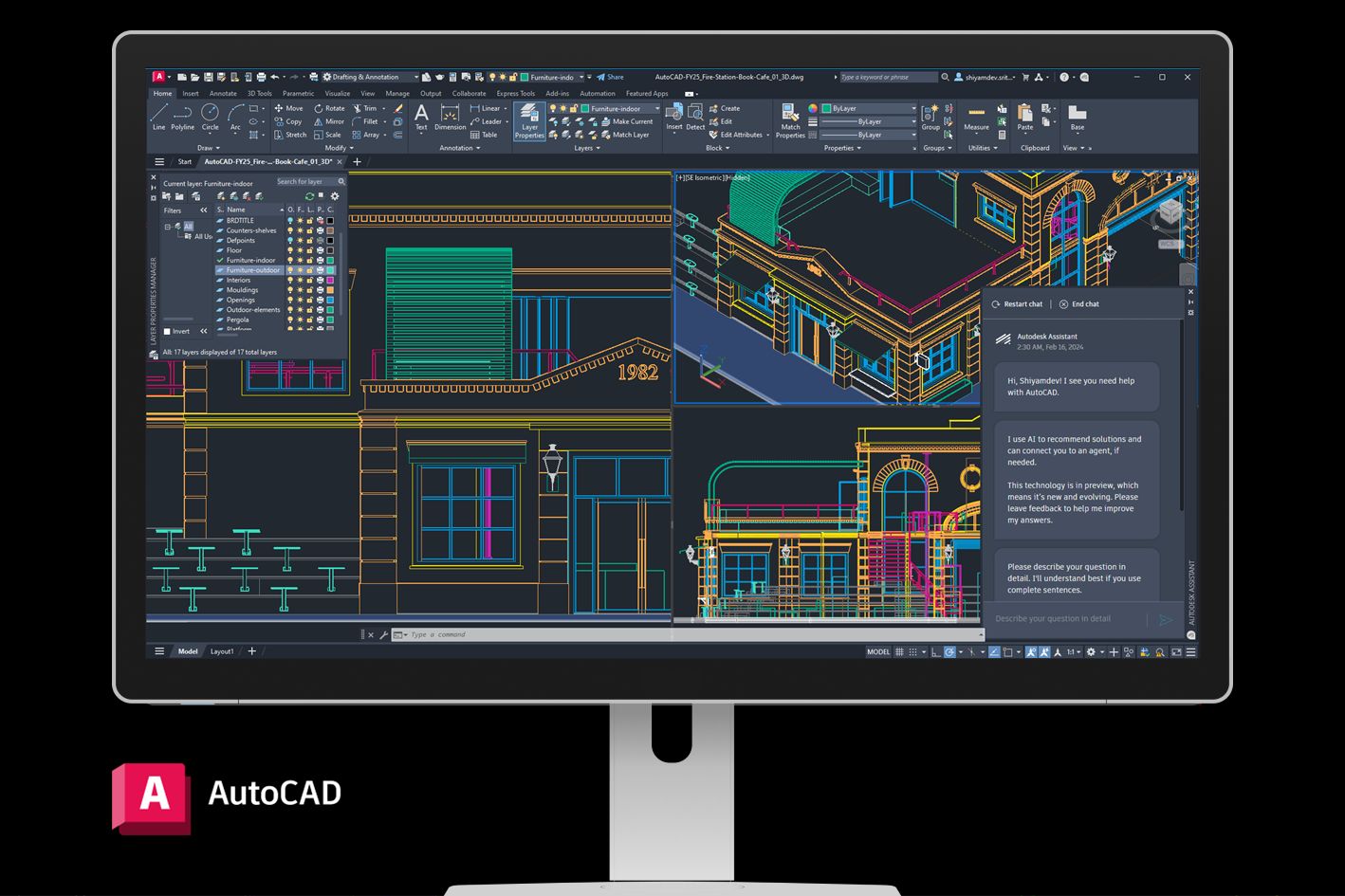Expand the Modify panel
This screenshot has width=1345, height=896.
[339, 148]
